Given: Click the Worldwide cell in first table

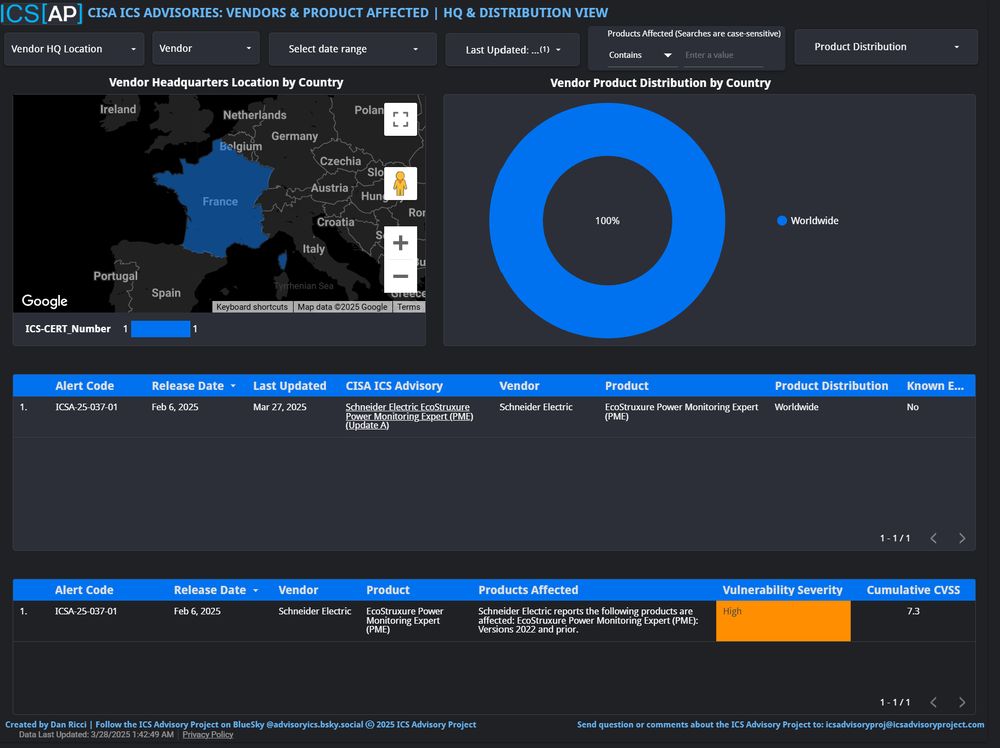Looking at the screenshot, I should [x=797, y=407].
